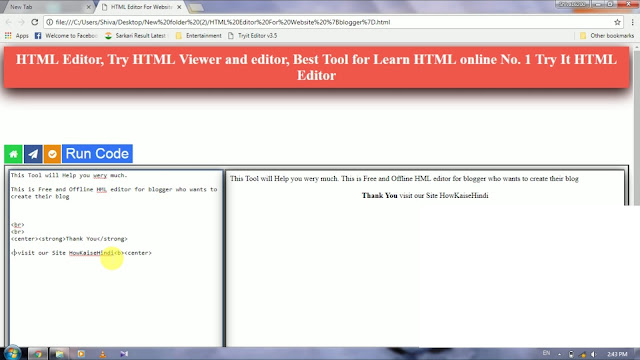Close the New Tab browser tab
The height and width of the screenshot is (360, 640).
pyautogui.click(x=88, y=7)
